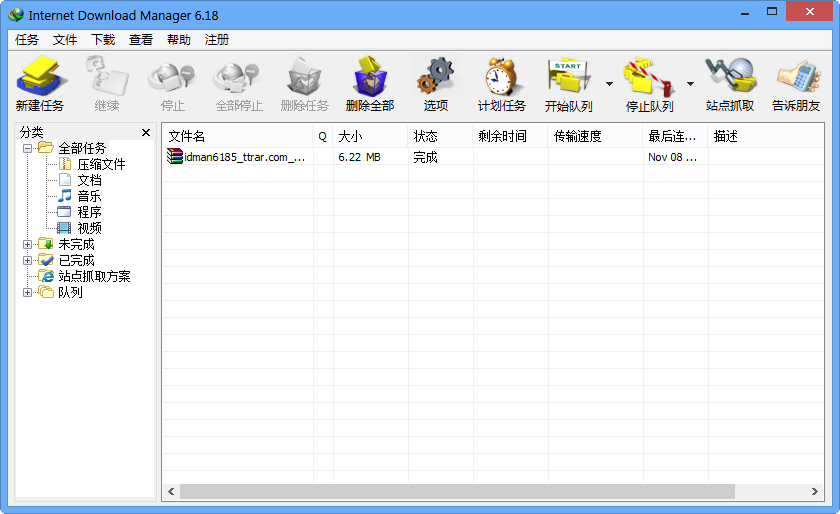The width and height of the screenshot is (840, 514).
Task: Open the 帮助 menu
Action: point(179,40)
